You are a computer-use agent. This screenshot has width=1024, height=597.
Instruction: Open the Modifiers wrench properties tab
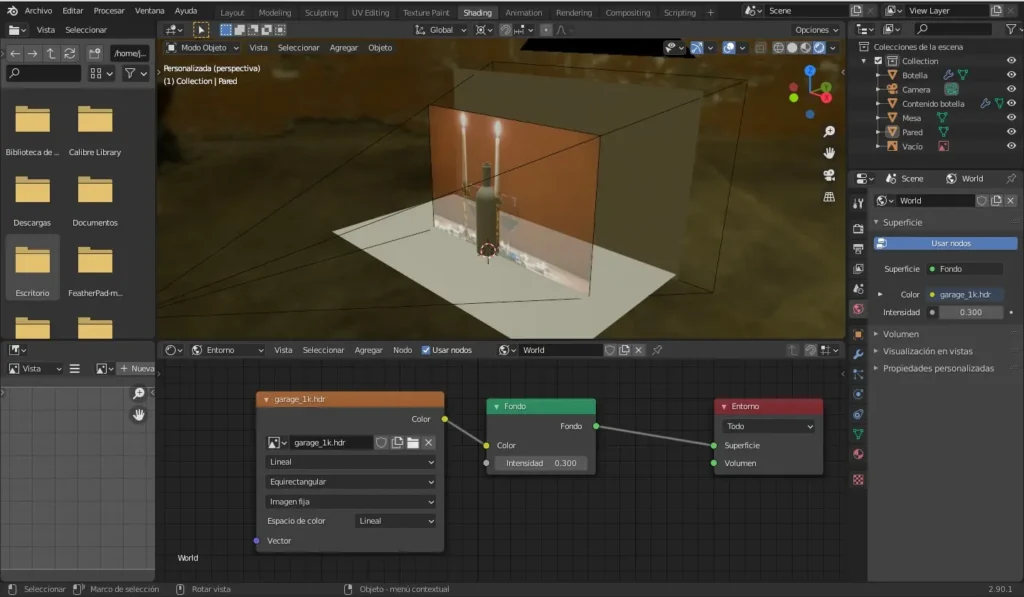pos(858,354)
